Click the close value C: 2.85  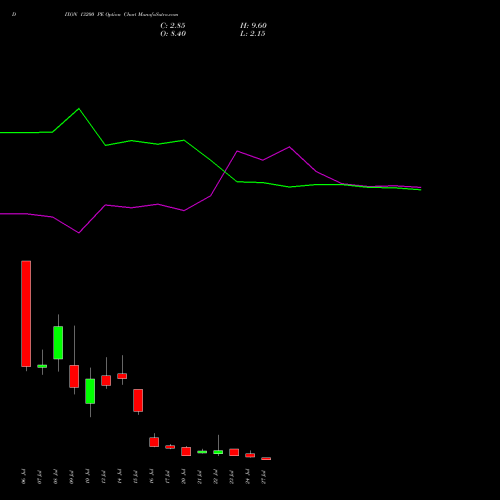[173, 26]
